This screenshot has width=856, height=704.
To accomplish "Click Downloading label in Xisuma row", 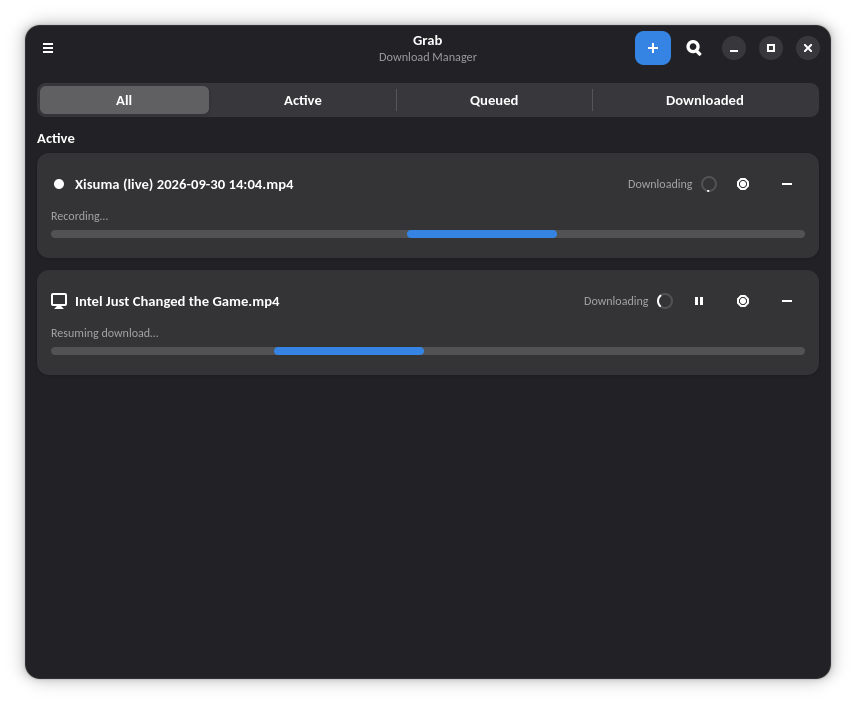I will click(659, 184).
